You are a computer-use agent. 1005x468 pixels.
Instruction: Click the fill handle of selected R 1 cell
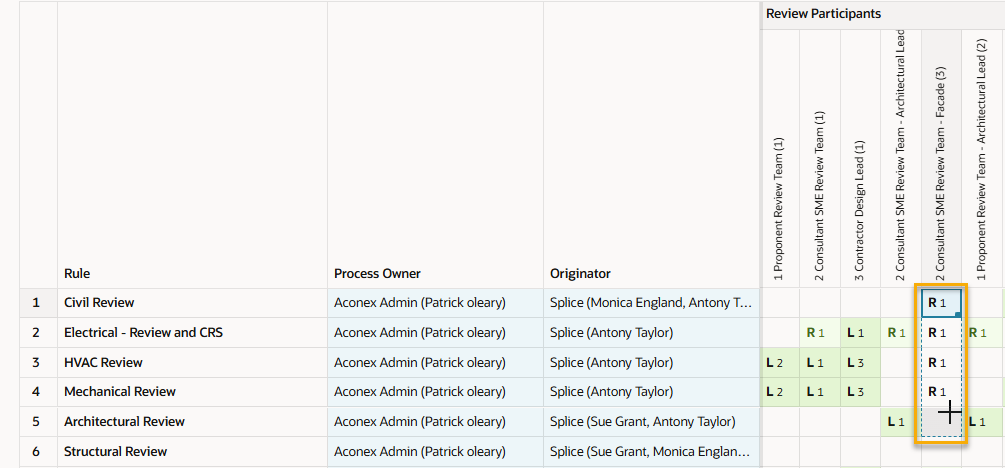coord(958,316)
